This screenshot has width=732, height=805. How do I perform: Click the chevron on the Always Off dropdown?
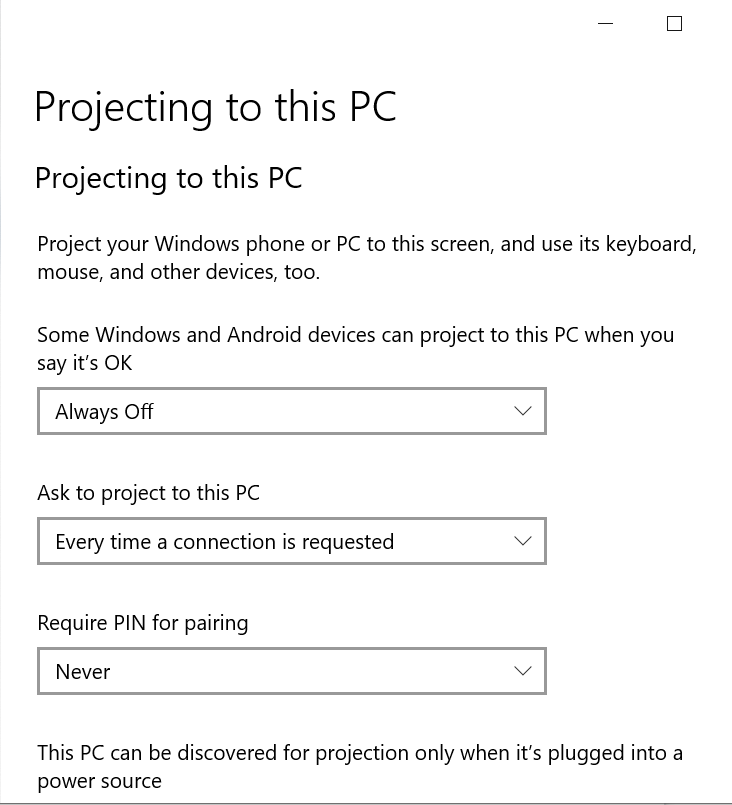pos(522,411)
